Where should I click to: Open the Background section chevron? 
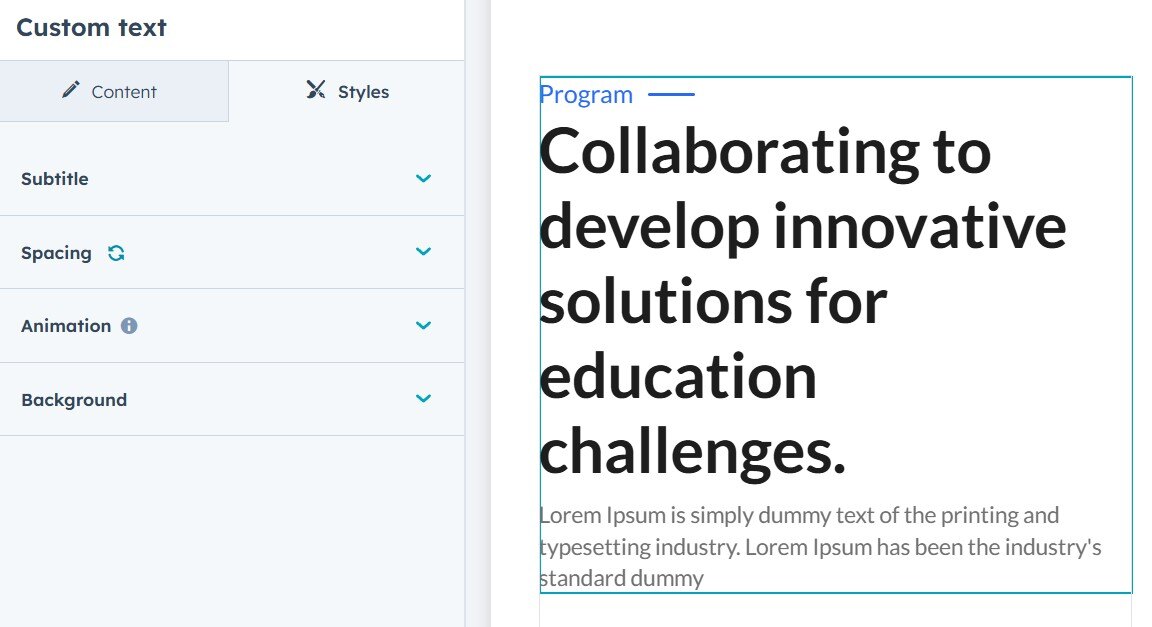click(423, 399)
